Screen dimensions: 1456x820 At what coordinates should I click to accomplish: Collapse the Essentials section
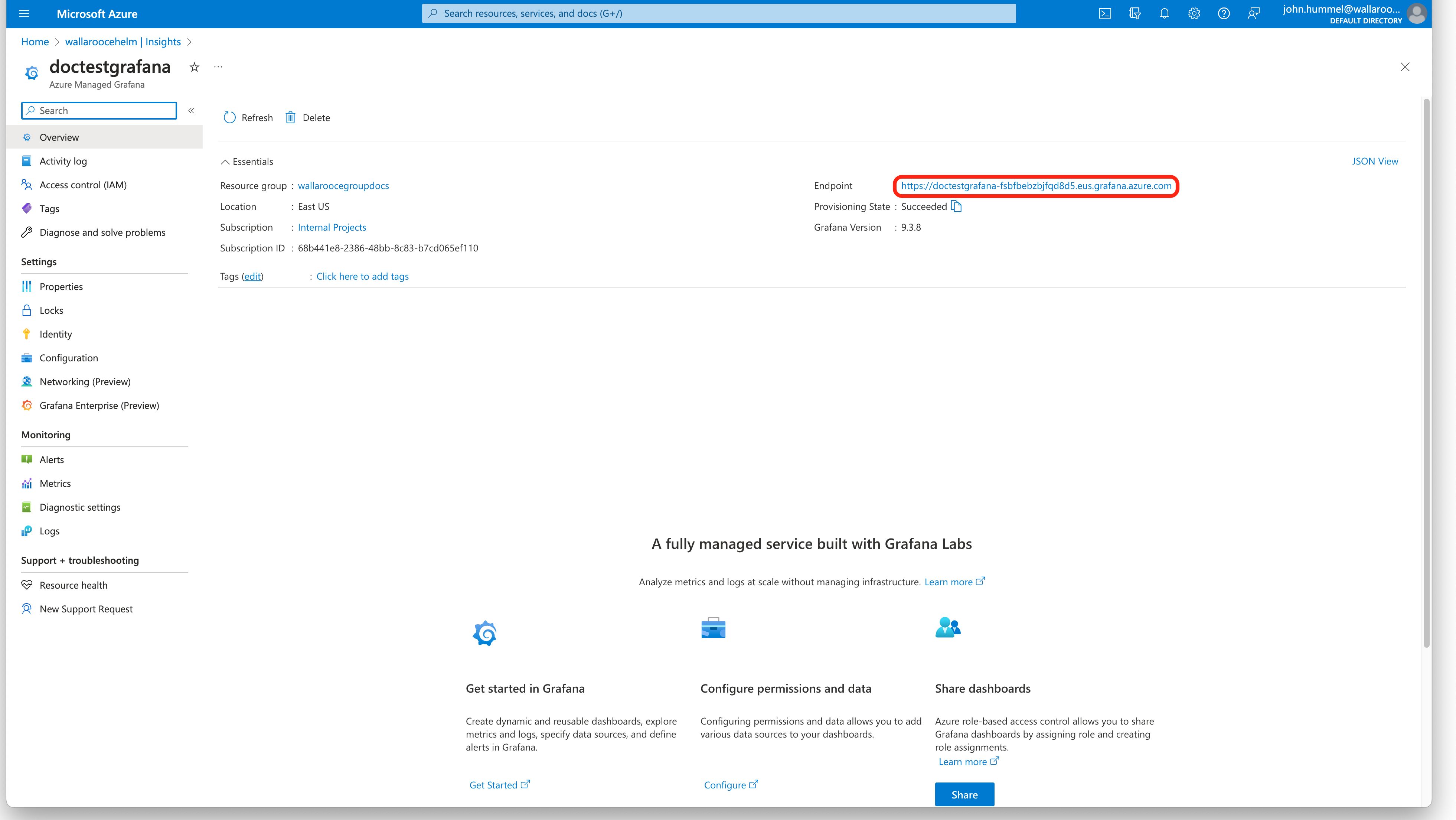[225, 162]
